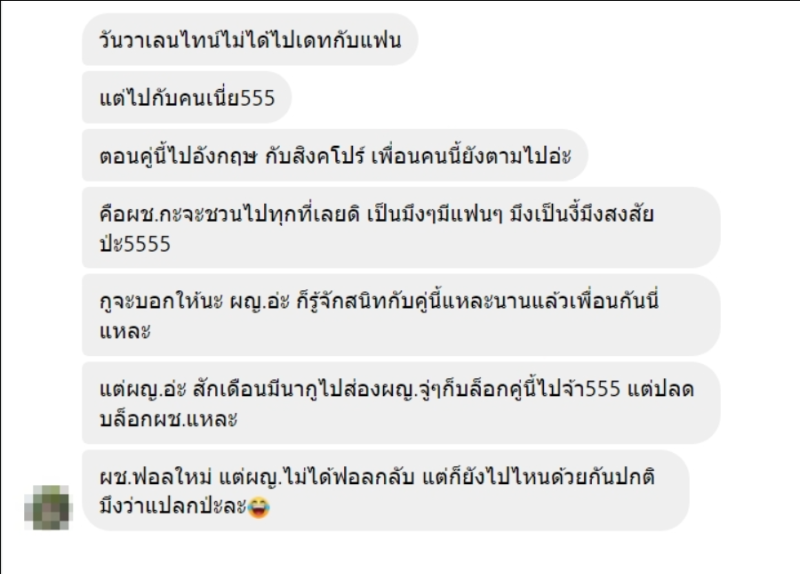Select the message bubble แต่ไปกับคนเนี่ย555
This screenshot has width=800, height=574.
187,97
